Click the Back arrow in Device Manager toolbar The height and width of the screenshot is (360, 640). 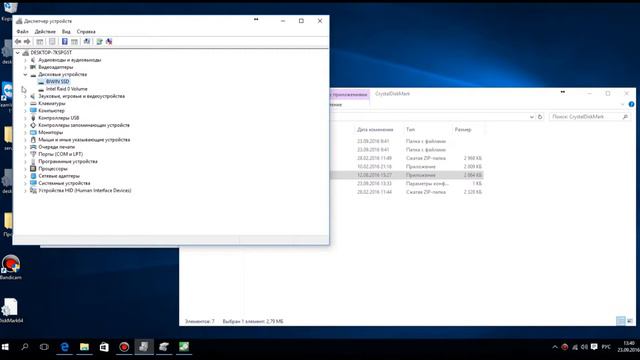[x=18, y=42]
